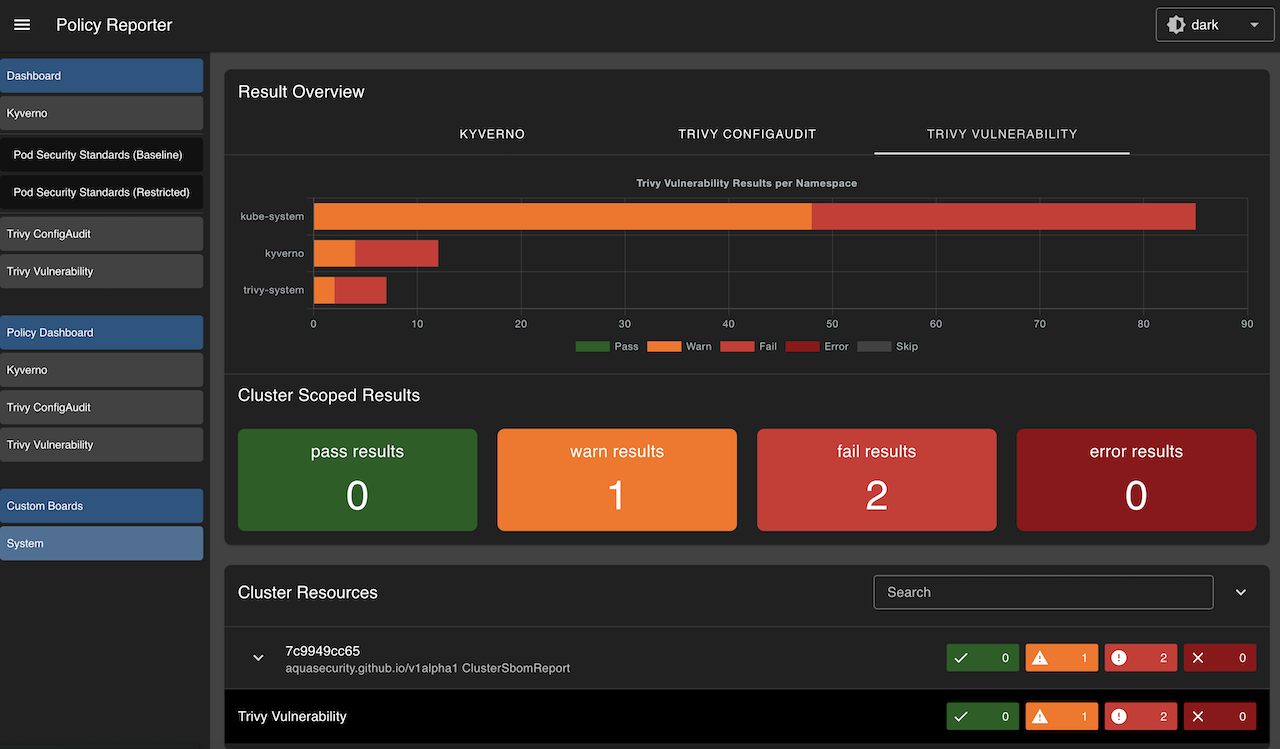Toggle the Skip legend swatch
1280x749 pixels.
tap(874, 346)
